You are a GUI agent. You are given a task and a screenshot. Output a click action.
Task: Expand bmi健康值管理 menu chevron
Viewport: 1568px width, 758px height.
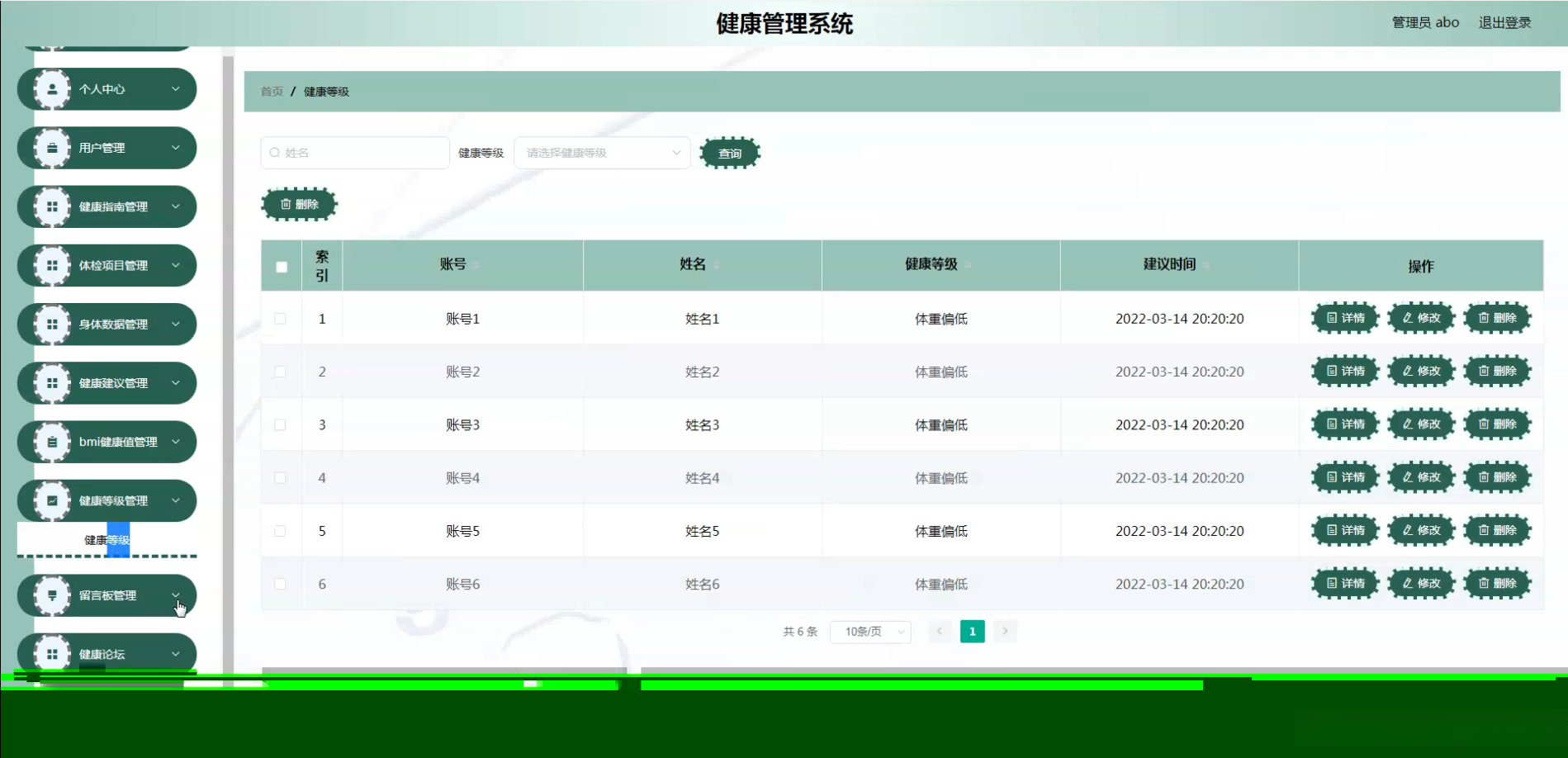[175, 442]
